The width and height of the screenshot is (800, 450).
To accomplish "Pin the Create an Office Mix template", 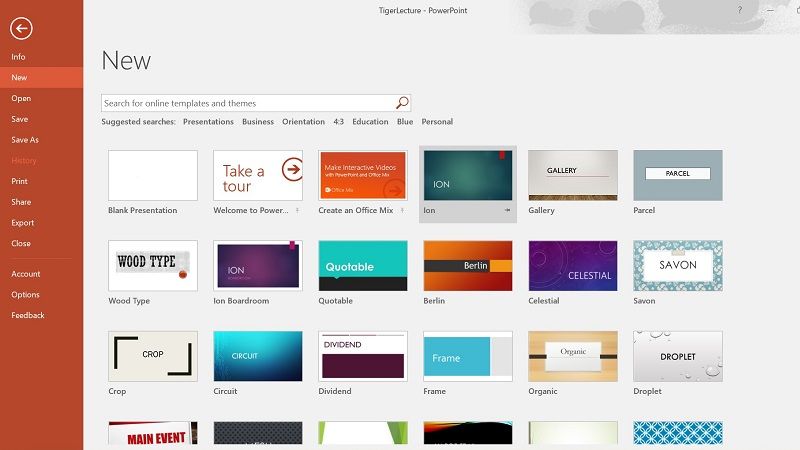I will click(403, 211).
